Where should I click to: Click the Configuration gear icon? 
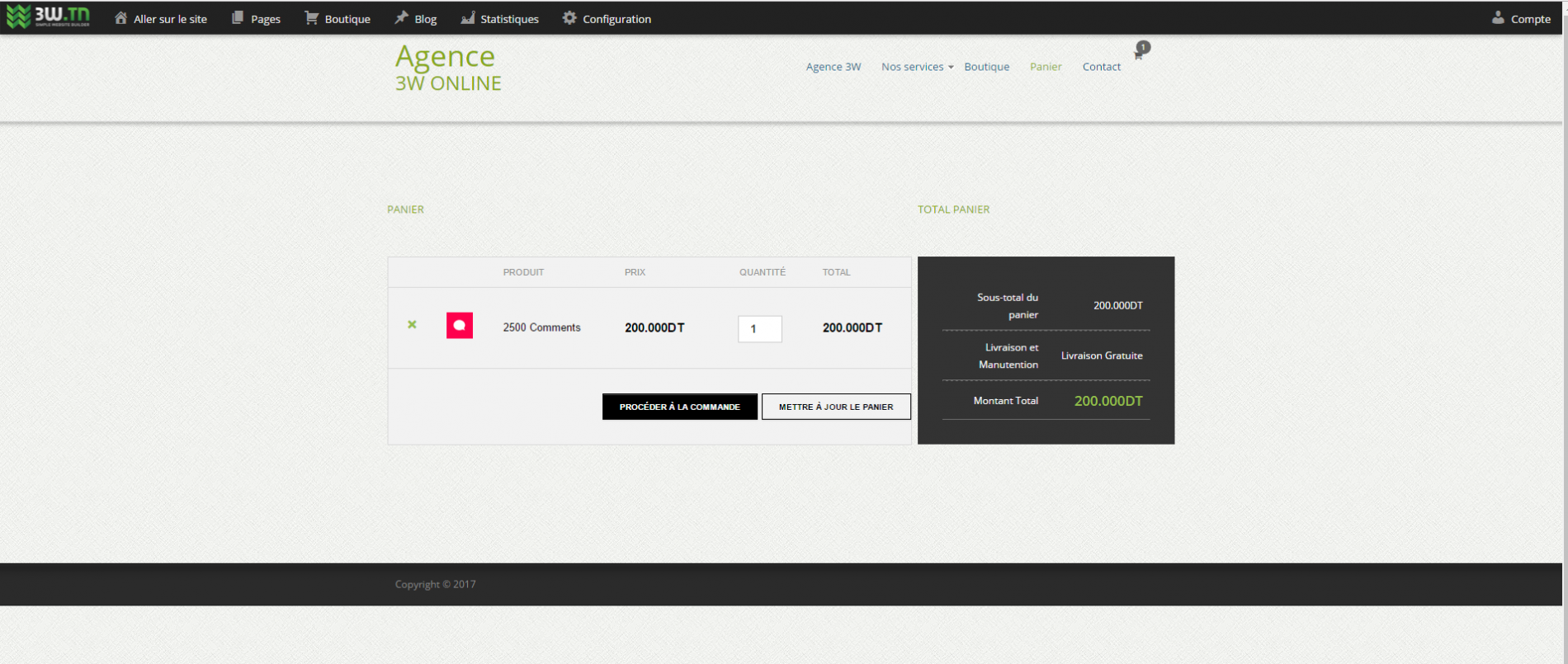click(569, 18)
